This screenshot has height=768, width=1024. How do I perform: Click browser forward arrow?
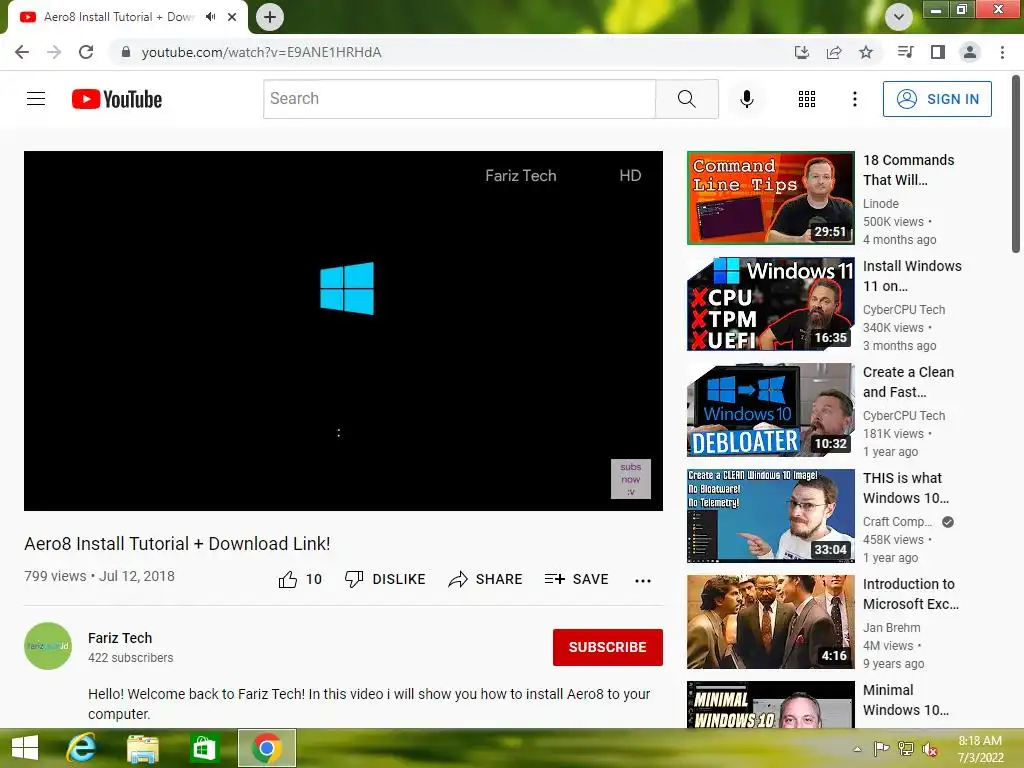pyautogui.click(x=54, y=52)
